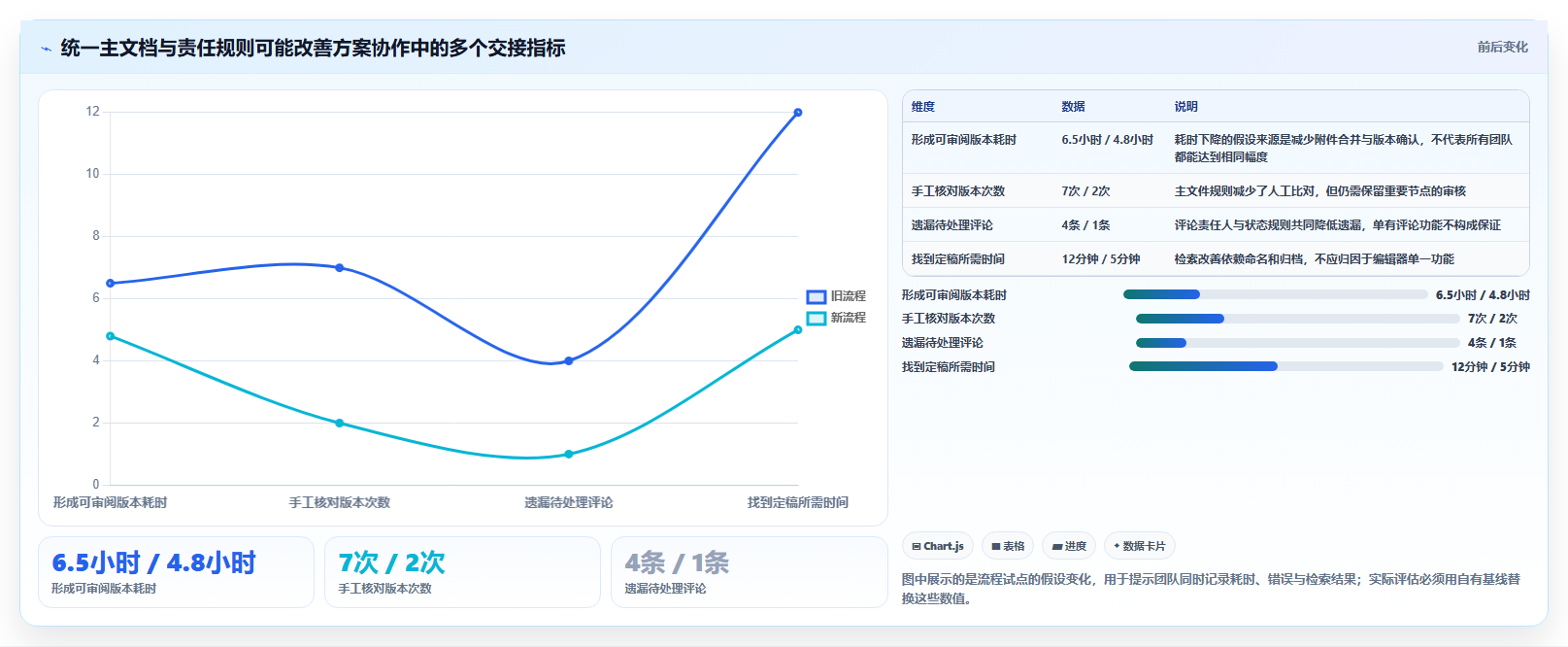Image resolution: width=1568 pixels, height=647 pixels.
Task: Click the 找到定稿所需时间 progress bar
Action: 1286,366
